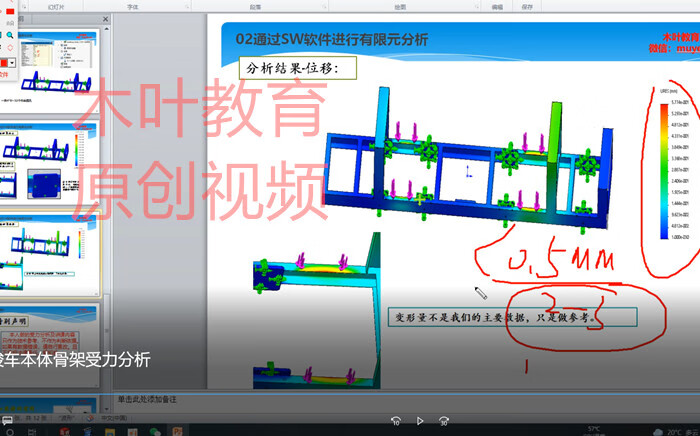Open the highlighted displacement results slide thumbnail
The image size is (700, 436).
coord(48,255)
